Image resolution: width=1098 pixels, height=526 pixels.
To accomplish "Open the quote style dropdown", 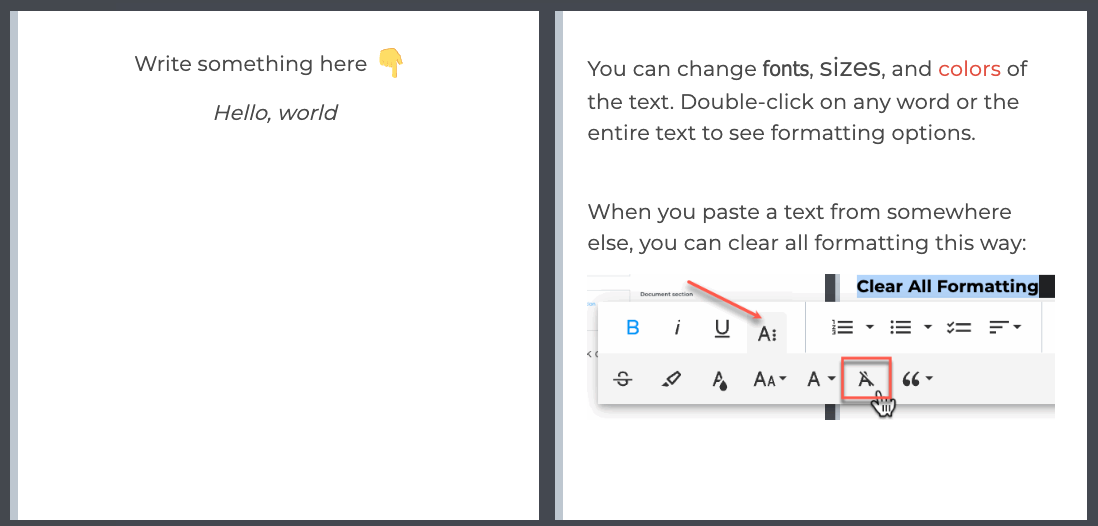I will [x=917, y=380].
